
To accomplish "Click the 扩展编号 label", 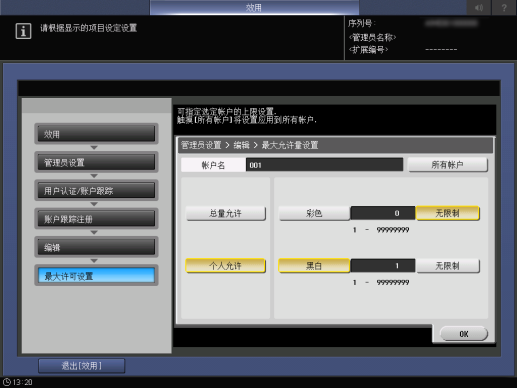I will 368,50.
